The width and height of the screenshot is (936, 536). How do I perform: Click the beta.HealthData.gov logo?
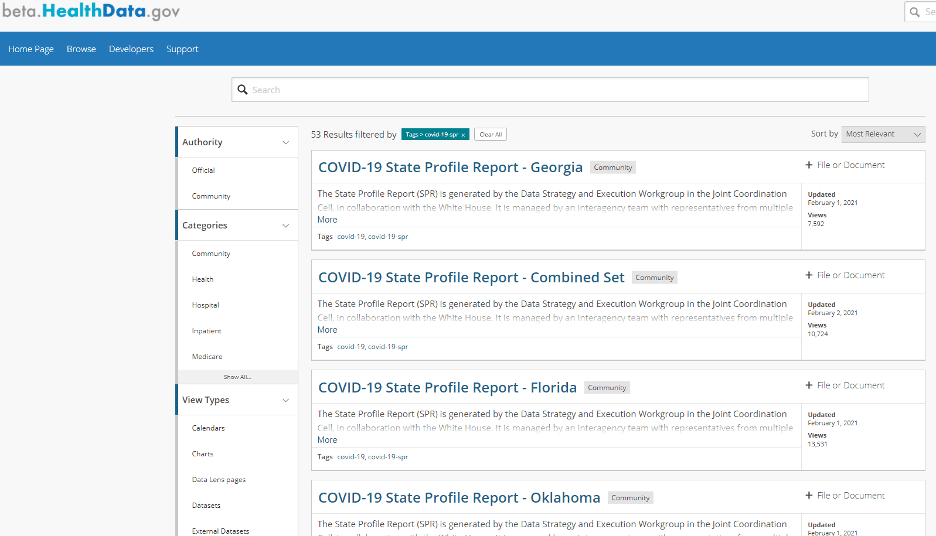pyautogui.click(x=91, y=12)
